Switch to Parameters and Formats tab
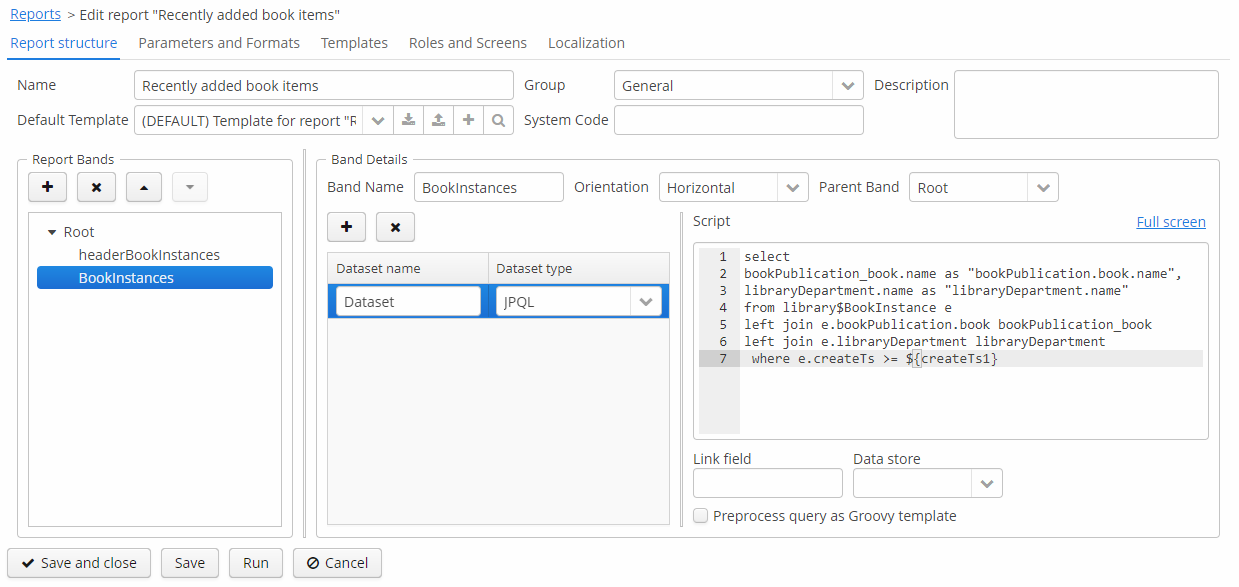Screen dimensions: 1239x587 (x=219, y=43)
